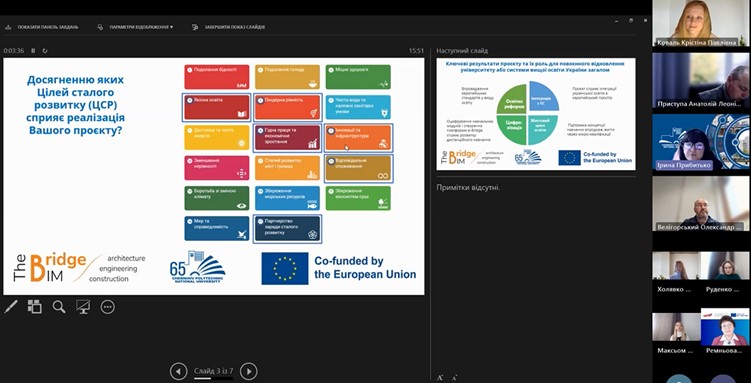The height and width of the screenshot is (383, 751).
Task: Select the pen and laser pointer tool
Action: point(11,306)
